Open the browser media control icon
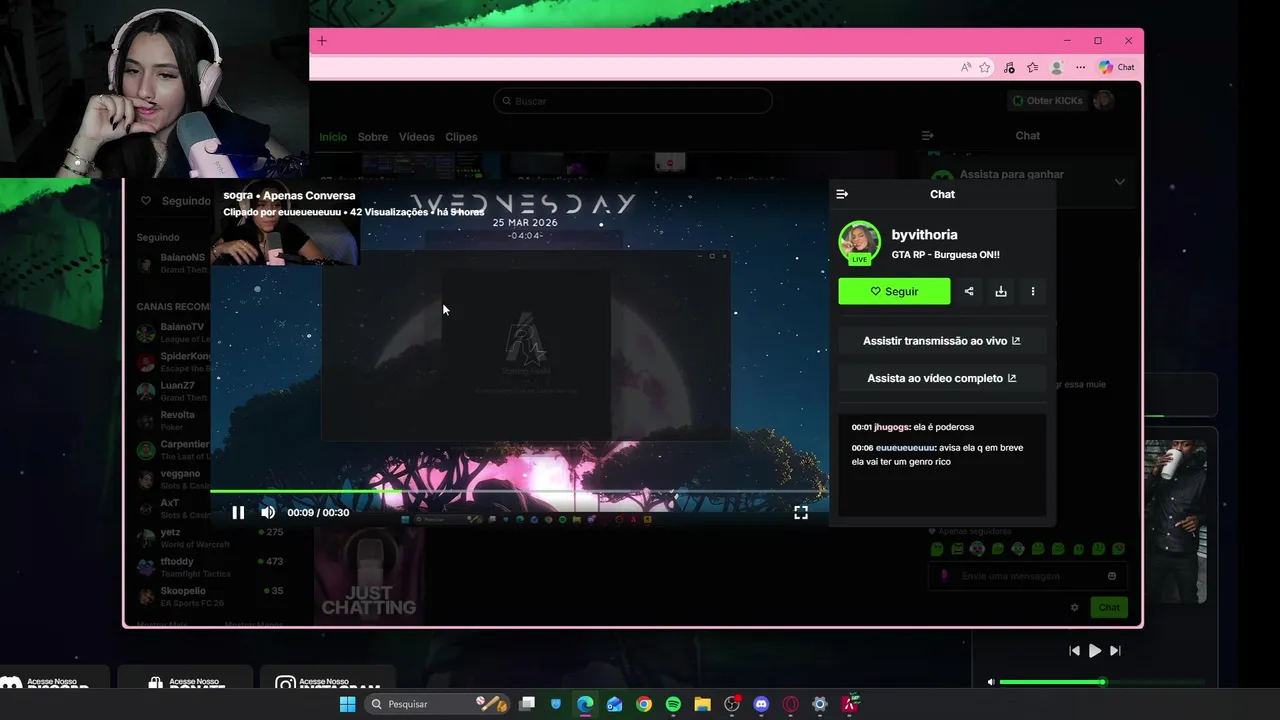Image resolution: width=1280 pixels, height=720 pixels. 1009,67
